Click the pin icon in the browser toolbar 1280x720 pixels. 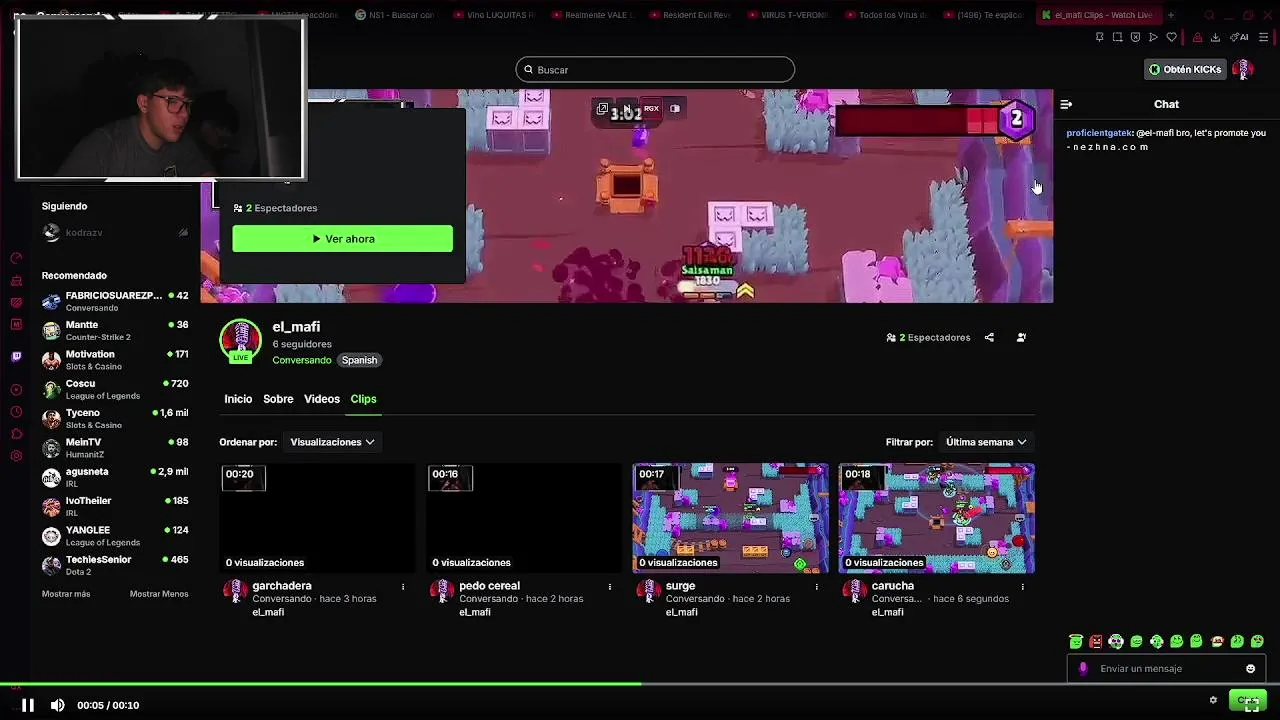click(1099, 37)
